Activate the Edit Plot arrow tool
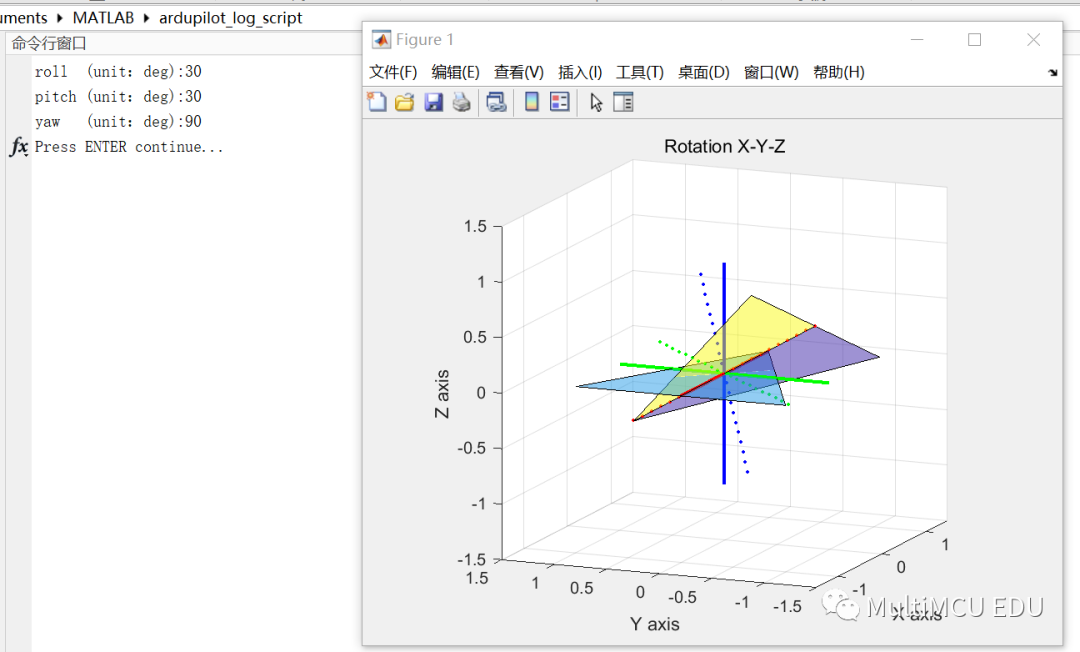 click(x=596, y=103)
